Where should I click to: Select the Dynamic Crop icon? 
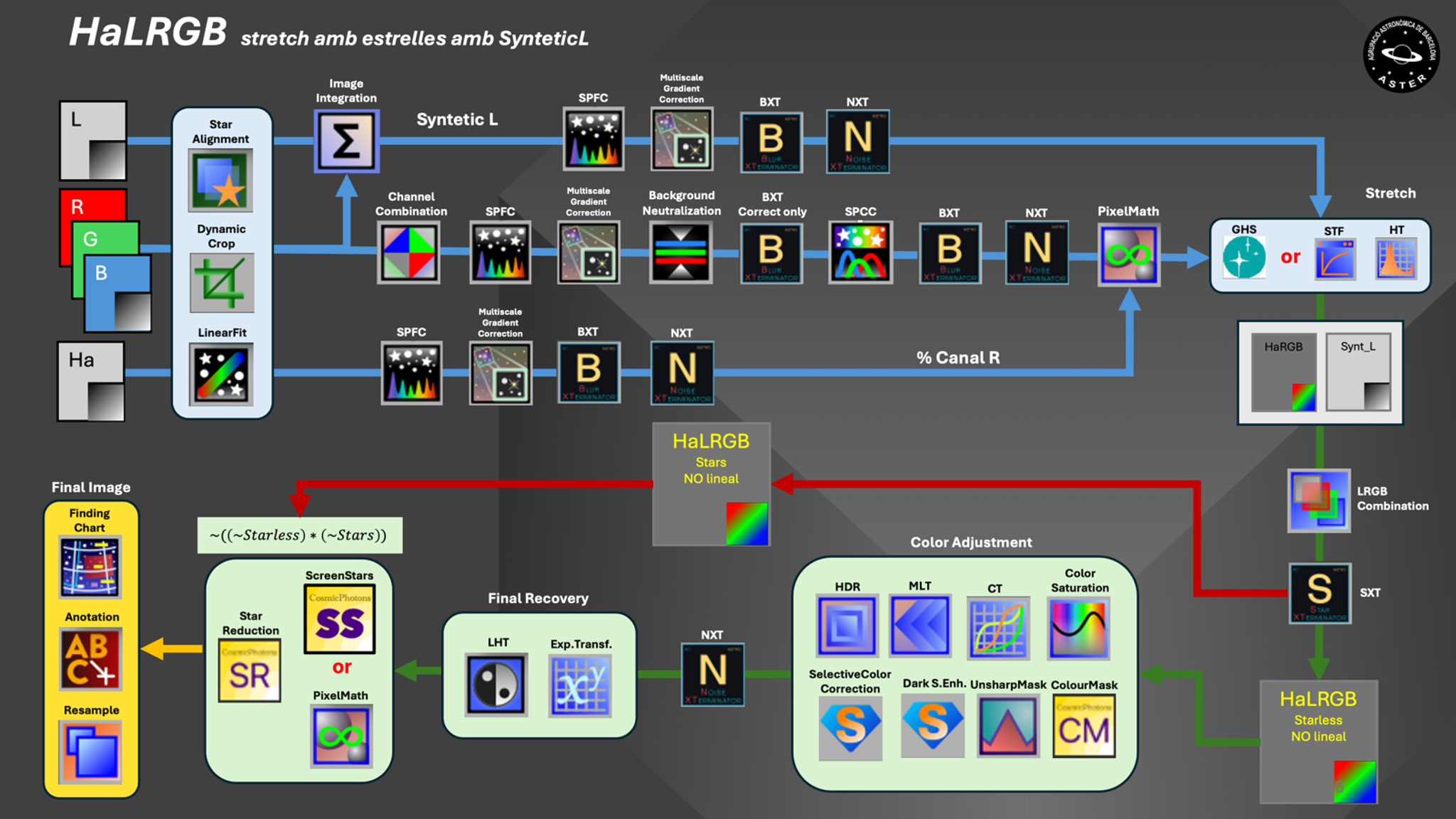[x=222, y=282]
